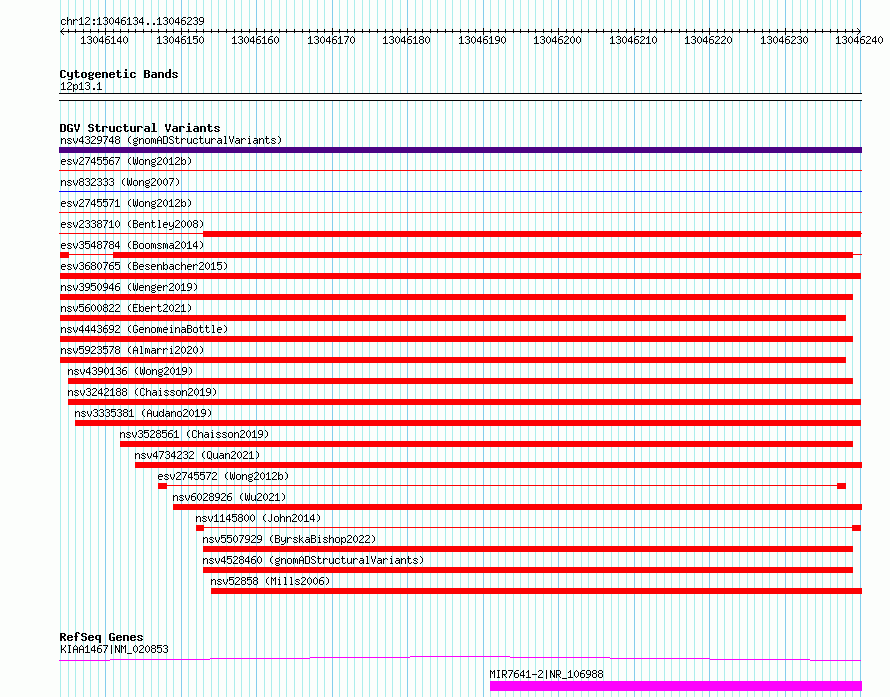Image resolution: width=890 pixels, height=697 pixels.
Task: Click the left block of esv2745572
Action: [x=162, y=486]
